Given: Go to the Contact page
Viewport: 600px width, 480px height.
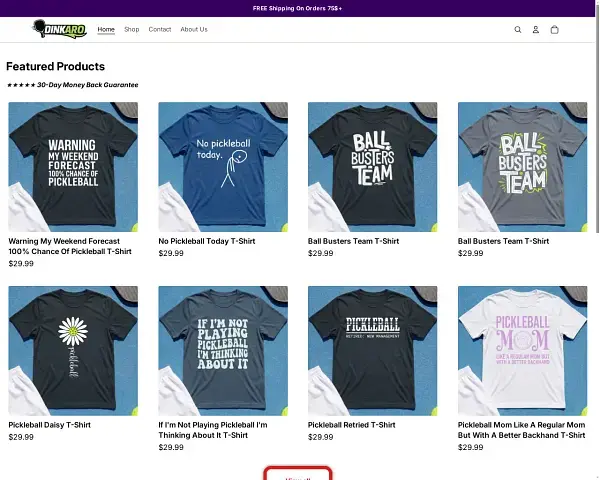Looking at the screenshot, I should 160,30.
